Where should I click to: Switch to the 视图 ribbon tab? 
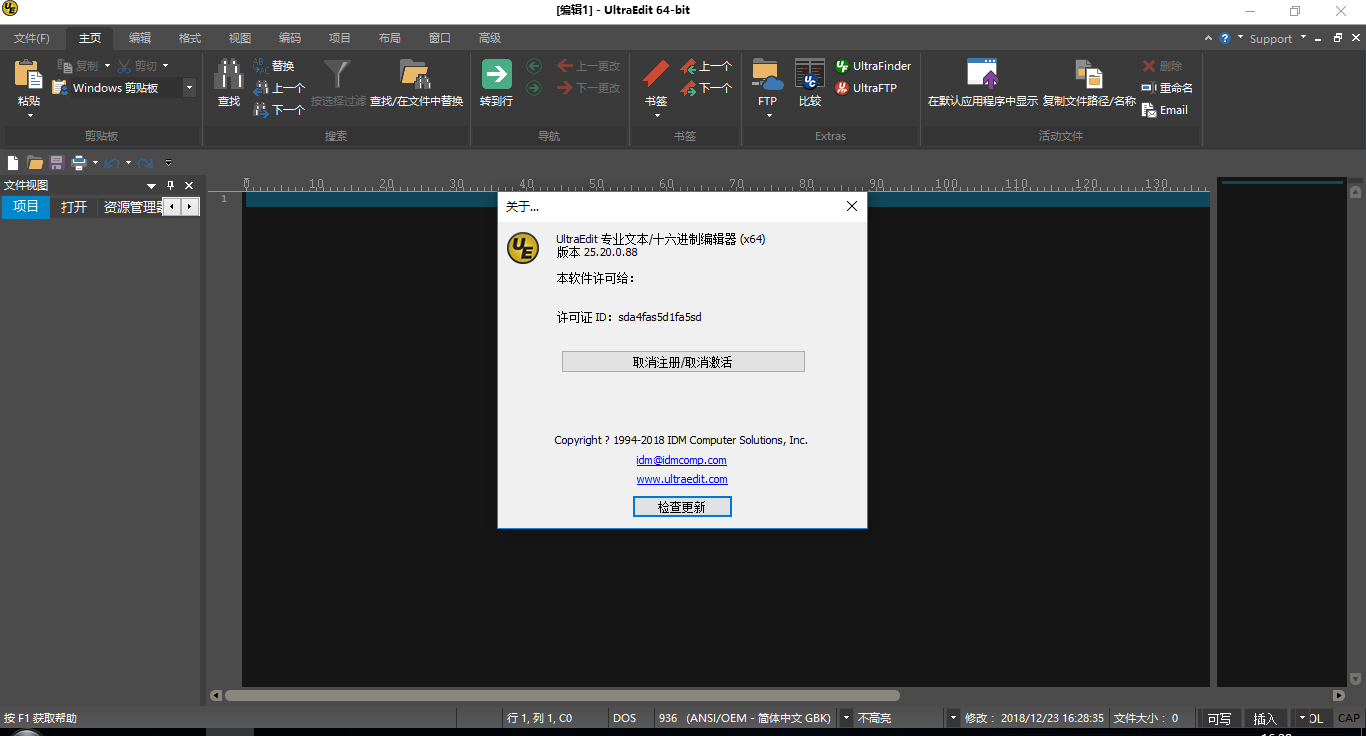[240, 38]
